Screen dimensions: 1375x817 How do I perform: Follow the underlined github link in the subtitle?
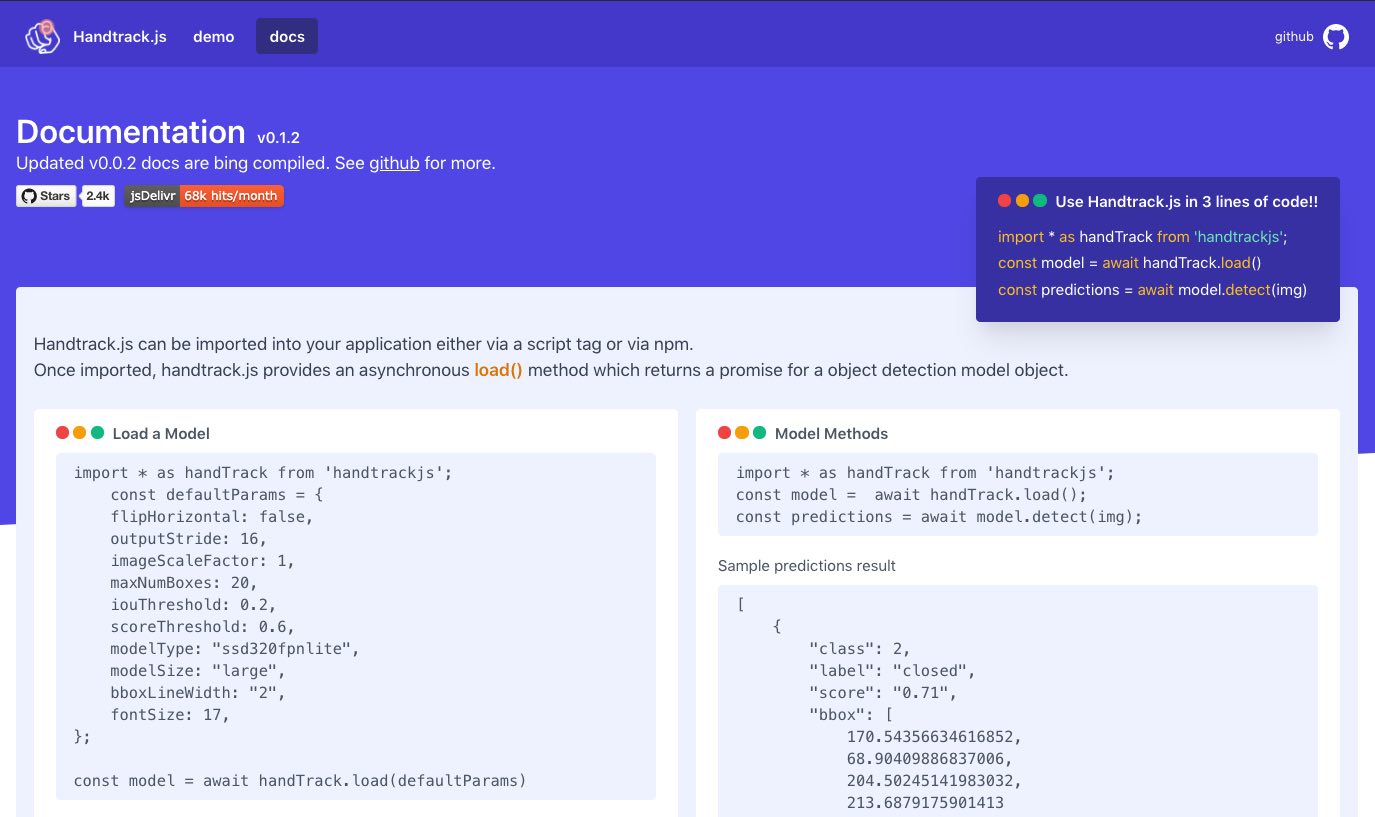pos(394,163)
